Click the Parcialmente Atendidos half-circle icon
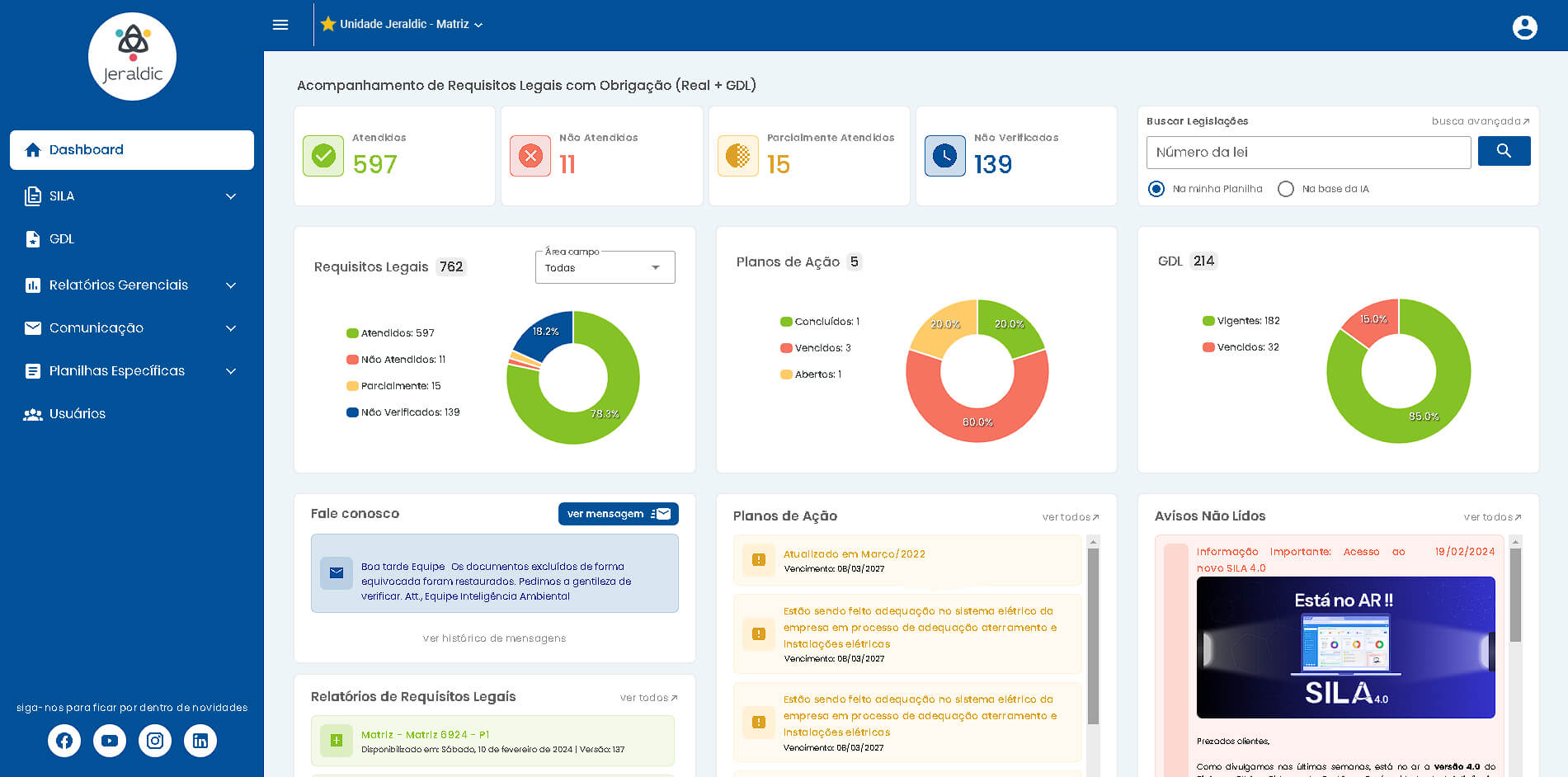1568x777 pixels. coord(738,156)
